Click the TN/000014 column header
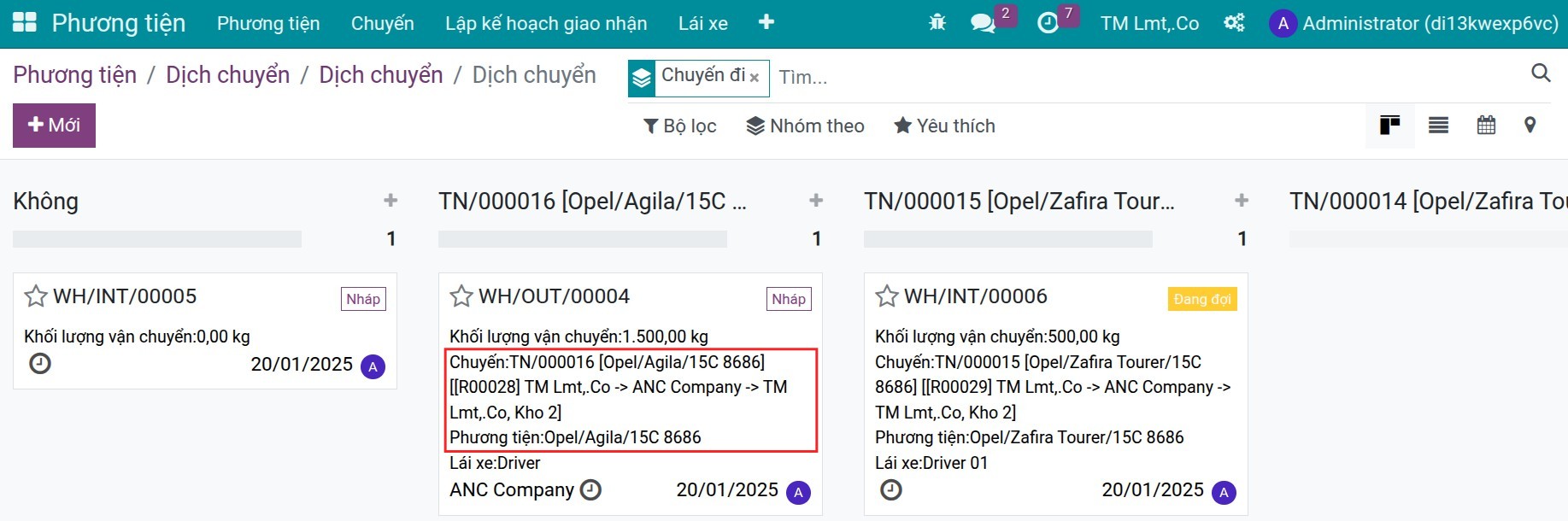 [1428, 202]
